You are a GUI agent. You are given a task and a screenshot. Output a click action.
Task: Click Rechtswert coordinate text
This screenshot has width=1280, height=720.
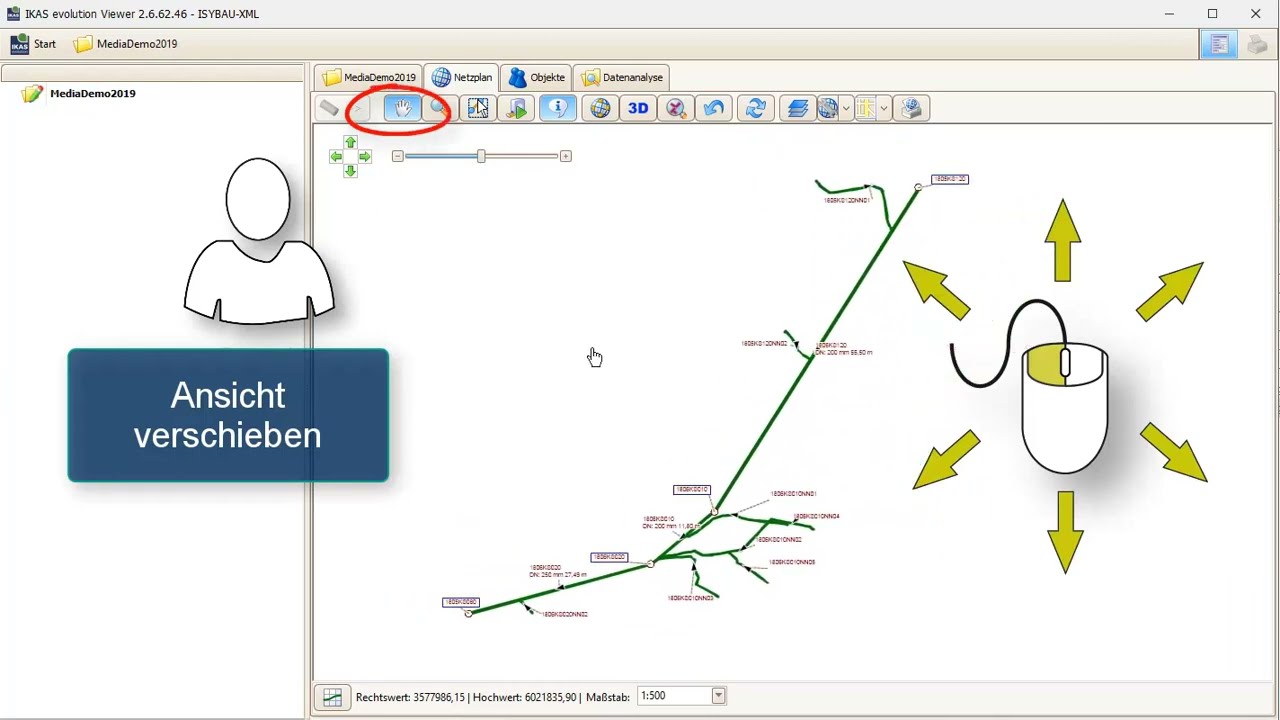pos(410,697)
